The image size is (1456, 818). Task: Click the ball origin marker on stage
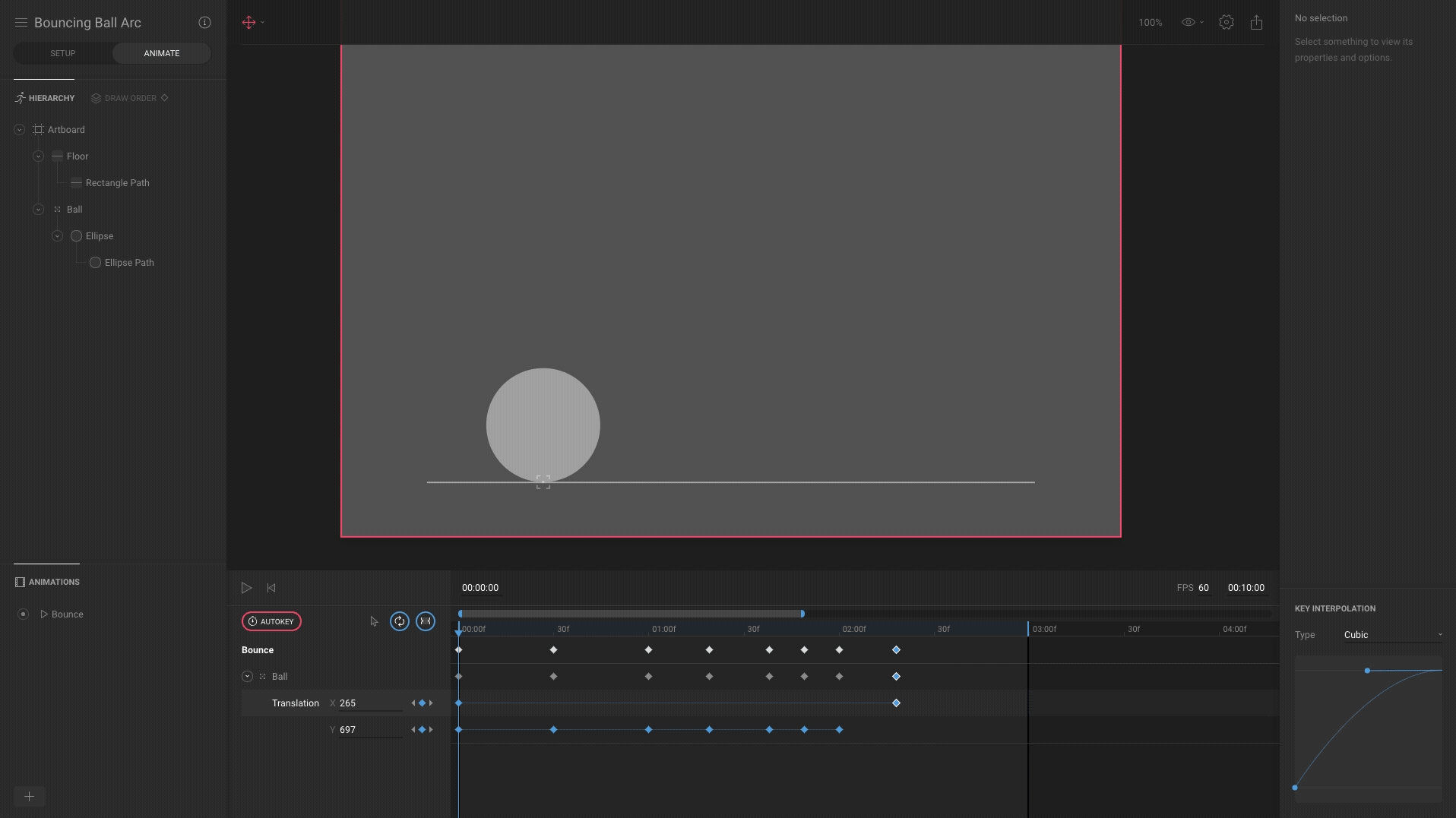coord(543,482)
